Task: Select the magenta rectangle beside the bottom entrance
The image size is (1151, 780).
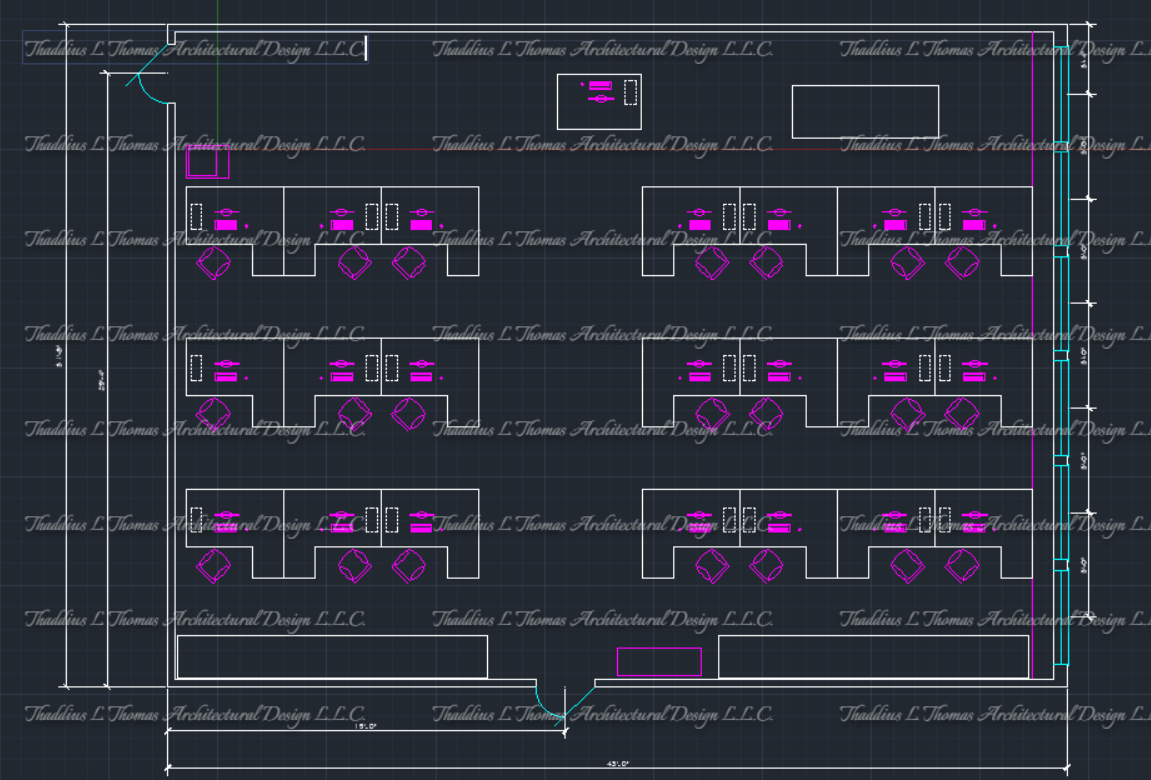Action: pos(659,661)
